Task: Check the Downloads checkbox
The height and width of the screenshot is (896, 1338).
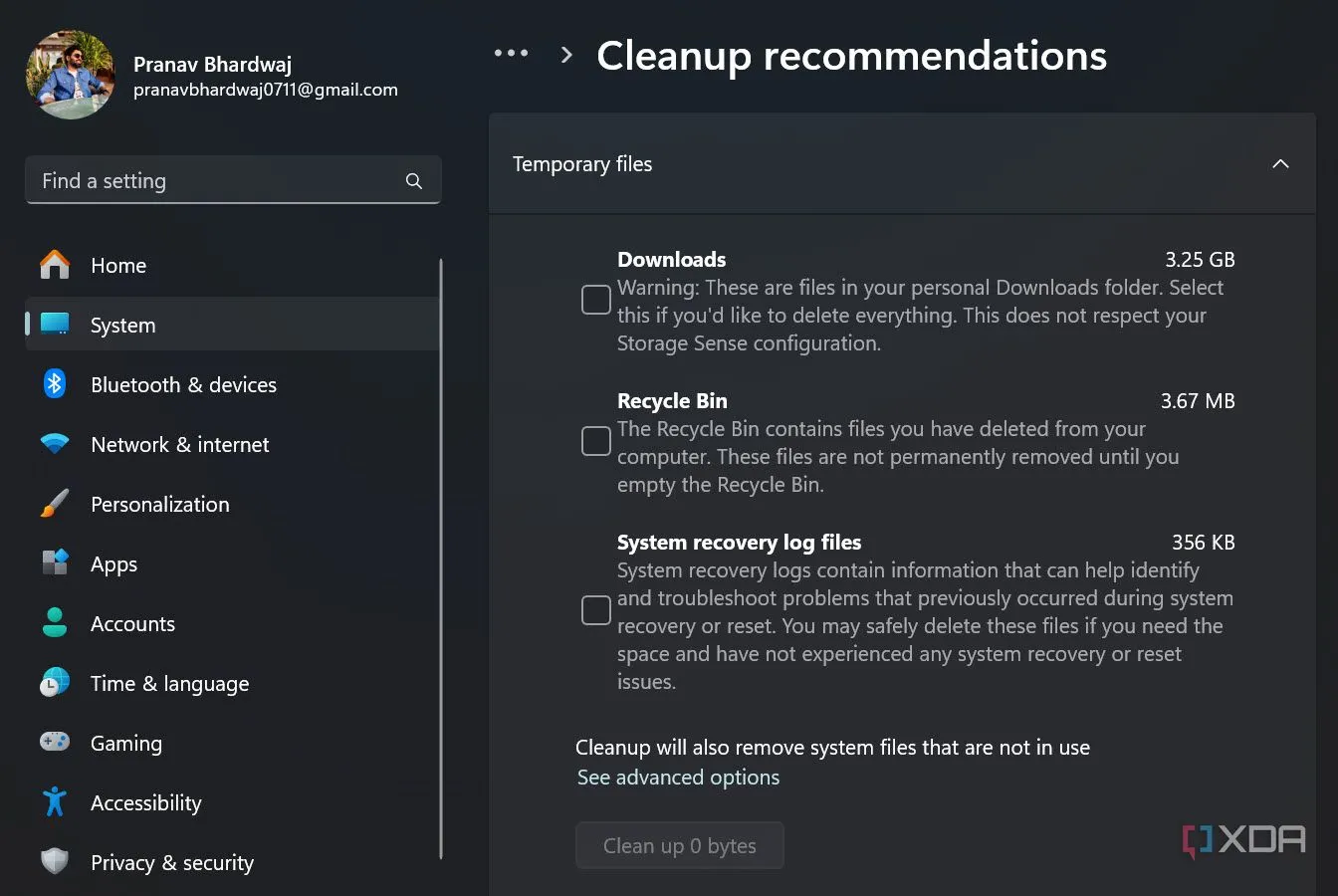Action: (595, 300)
